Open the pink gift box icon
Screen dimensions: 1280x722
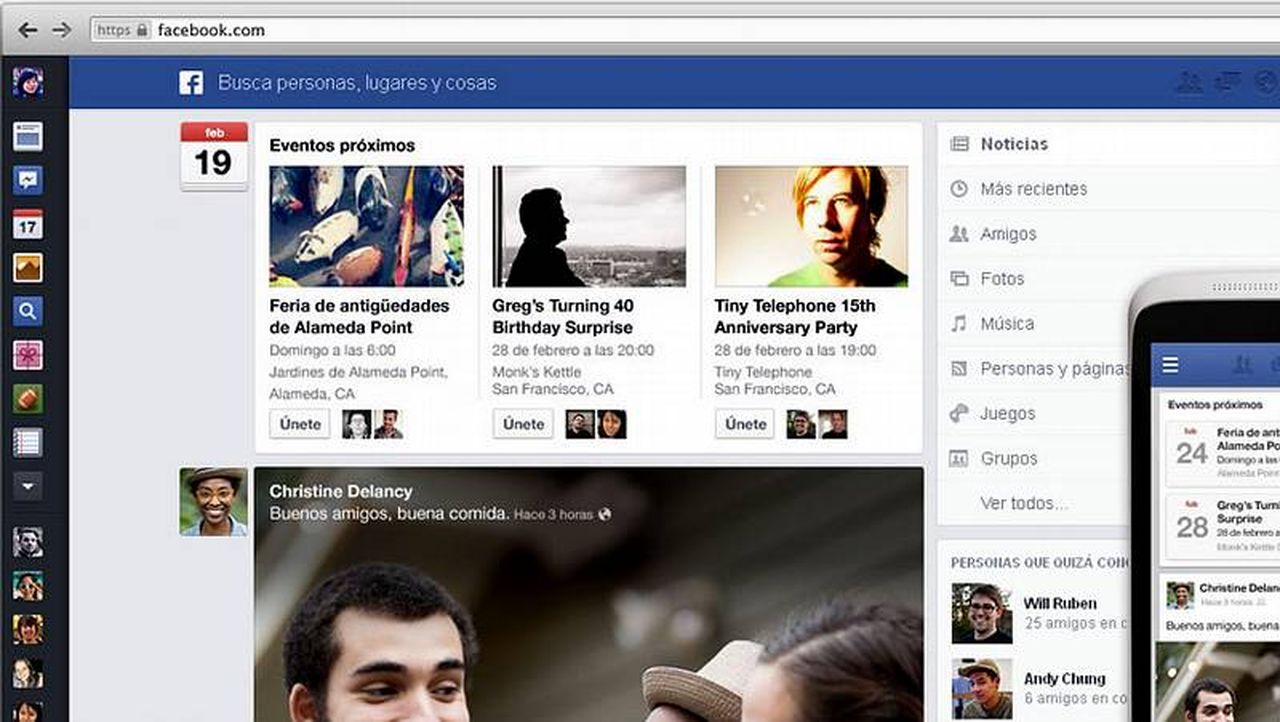[x=28, y=355]
